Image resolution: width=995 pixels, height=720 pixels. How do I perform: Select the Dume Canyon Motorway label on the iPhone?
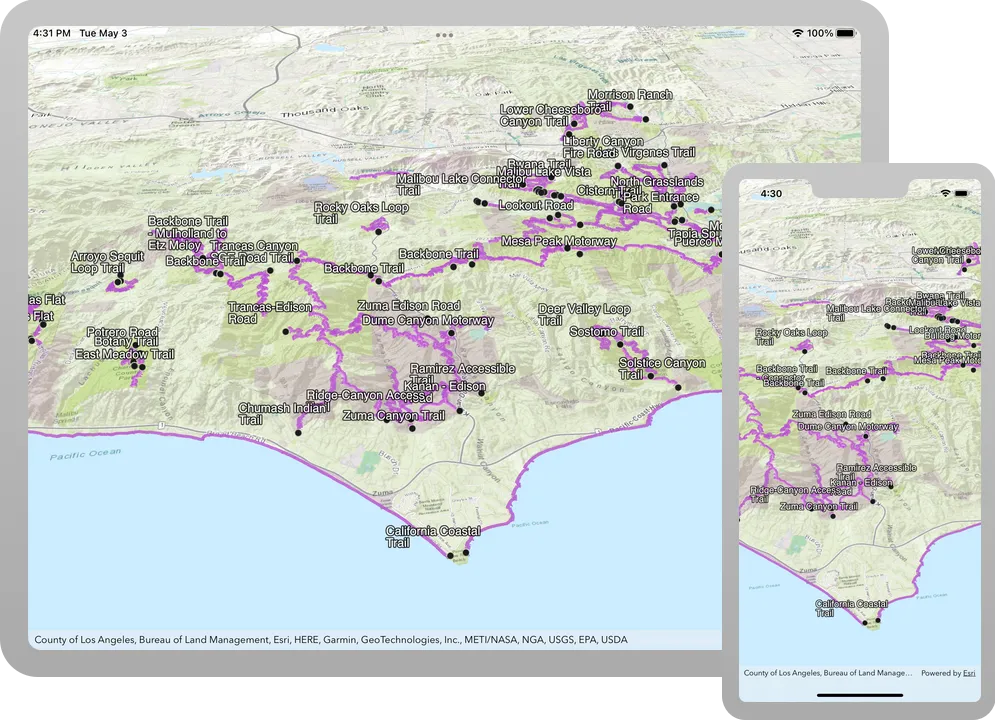(x=848, y=427)
